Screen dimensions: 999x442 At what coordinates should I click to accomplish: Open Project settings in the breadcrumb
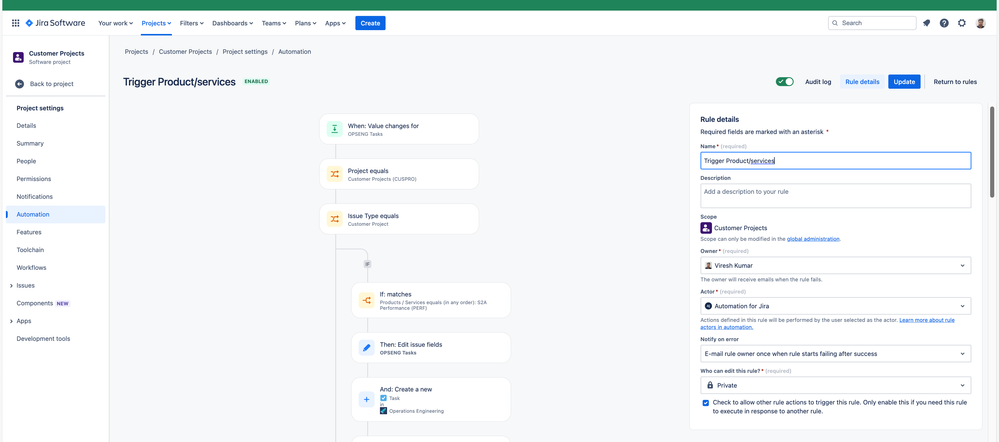coord(245,52)
